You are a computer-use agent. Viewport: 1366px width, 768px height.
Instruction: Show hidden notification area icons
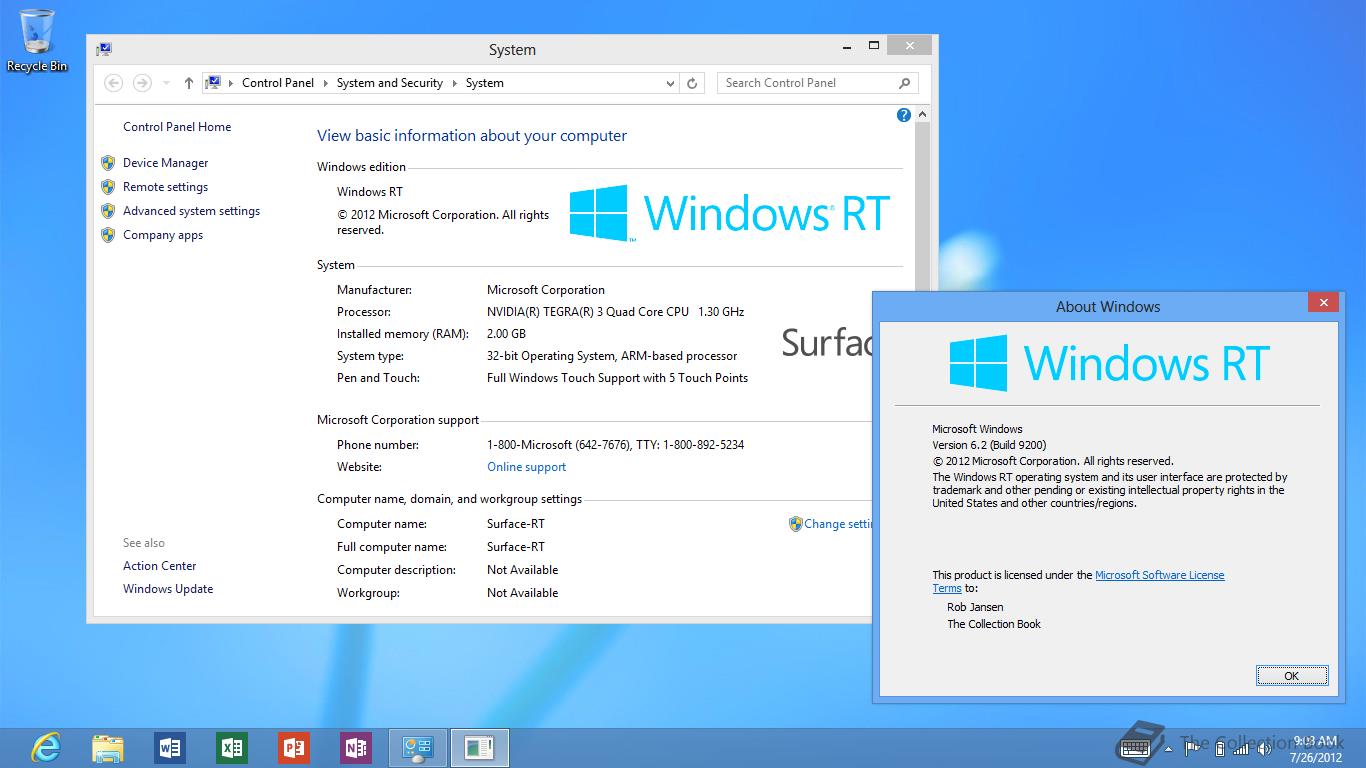point(1168,749)
